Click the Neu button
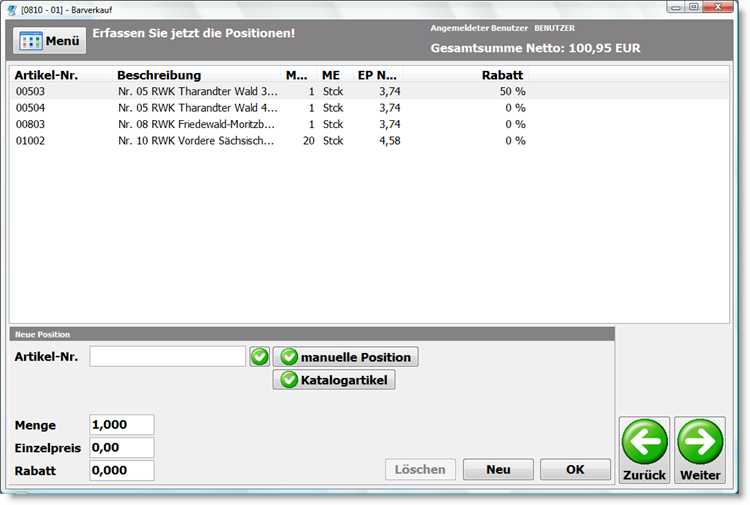Screen dimensions: 750x505 [x=498, y=470]
